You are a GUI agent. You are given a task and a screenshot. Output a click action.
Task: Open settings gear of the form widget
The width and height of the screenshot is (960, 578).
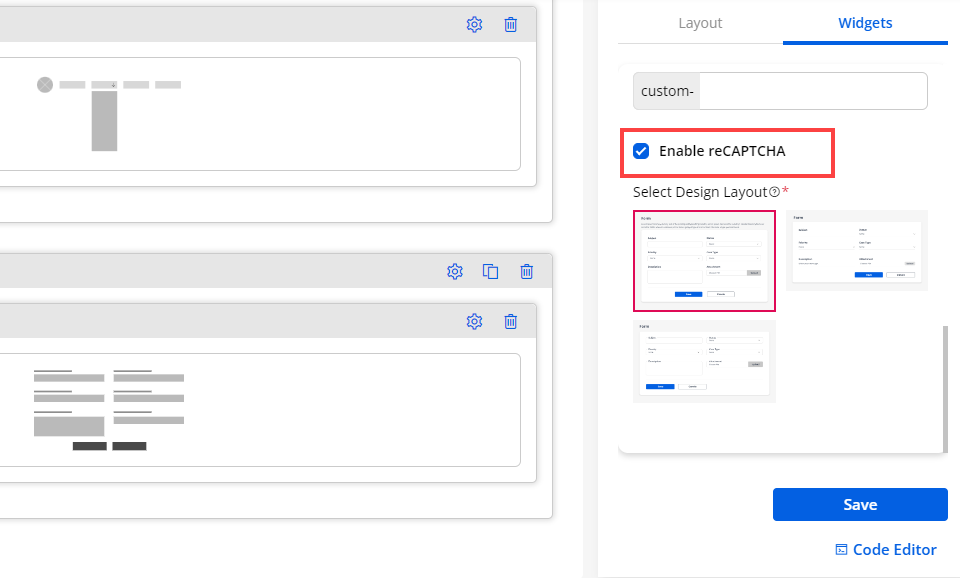(474, 321)
